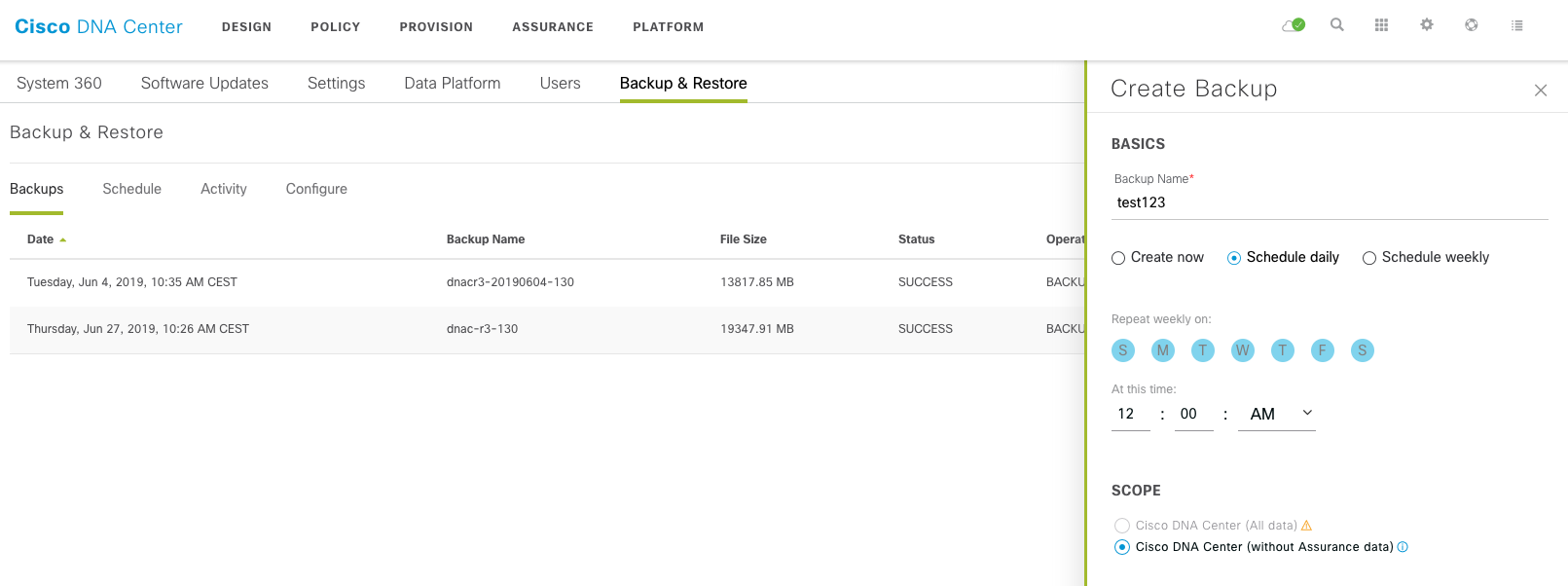Switch to Settings tab

[337, 84]
